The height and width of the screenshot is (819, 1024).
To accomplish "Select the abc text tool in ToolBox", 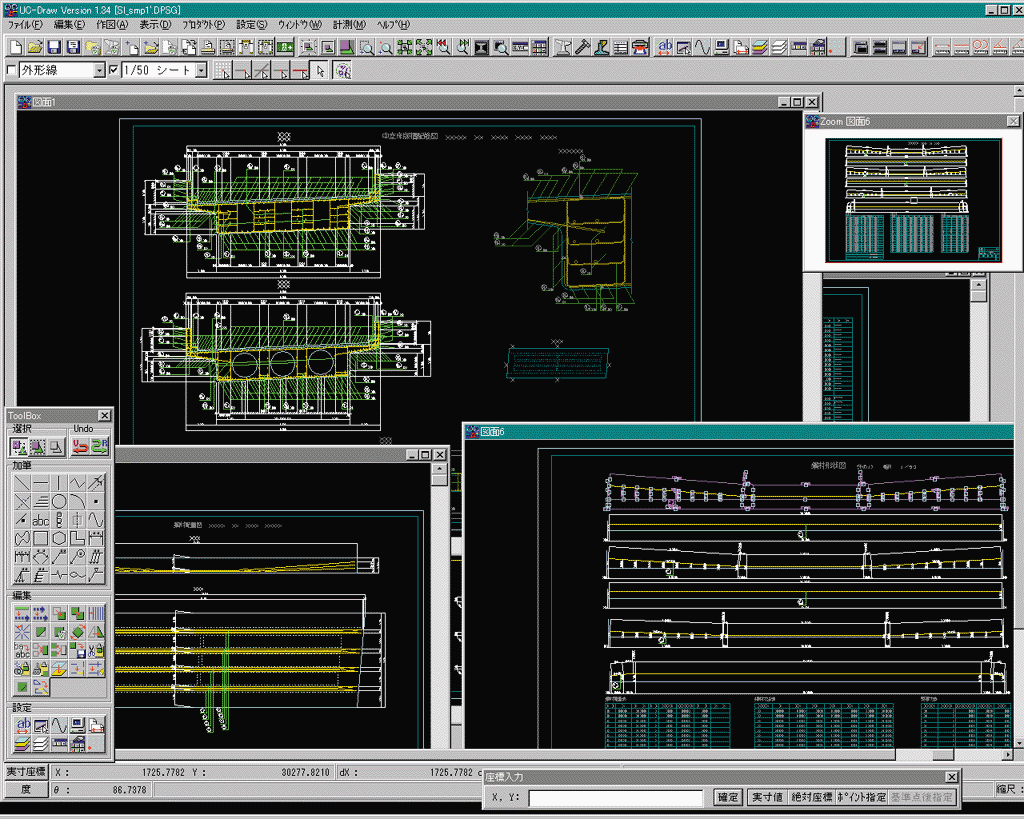I will (40, 519).
